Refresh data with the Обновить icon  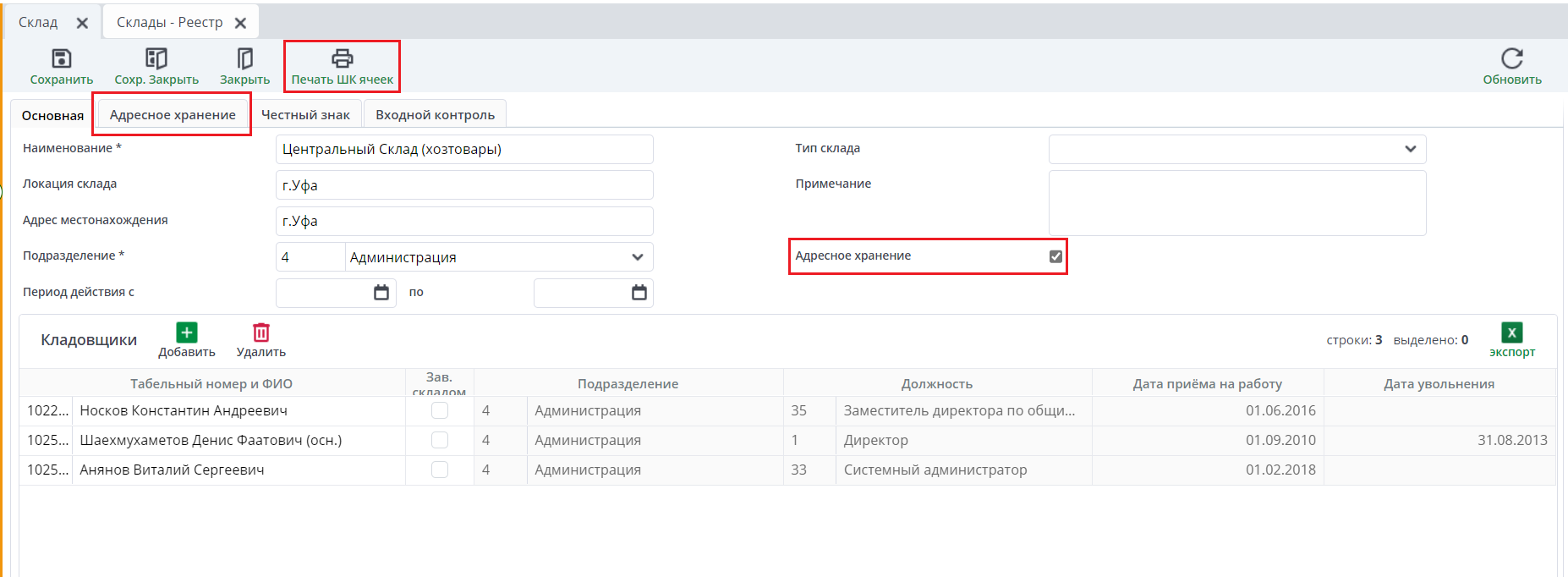(x=1511, y=58)
